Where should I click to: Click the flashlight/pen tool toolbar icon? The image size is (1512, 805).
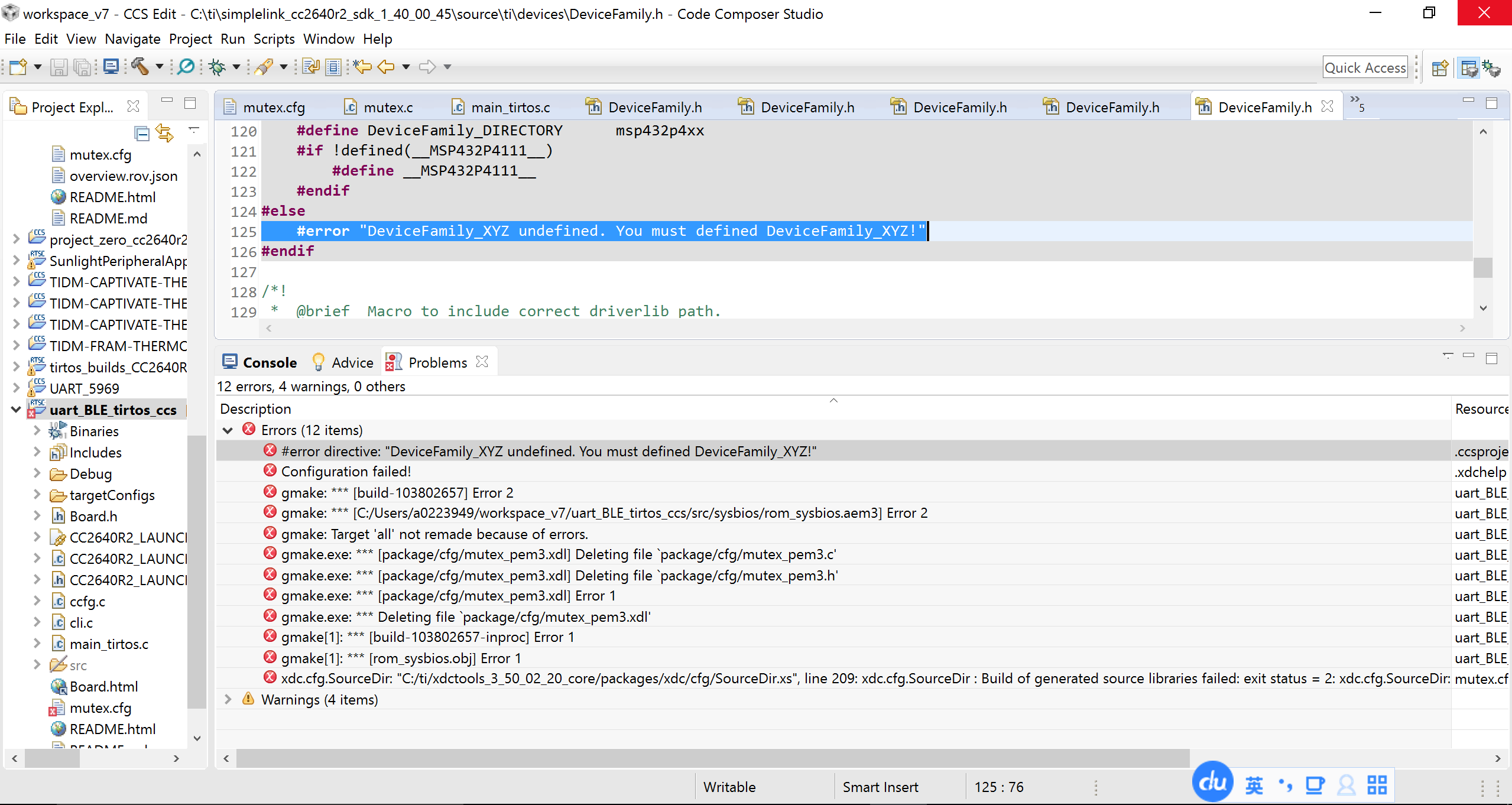[264, 67]
